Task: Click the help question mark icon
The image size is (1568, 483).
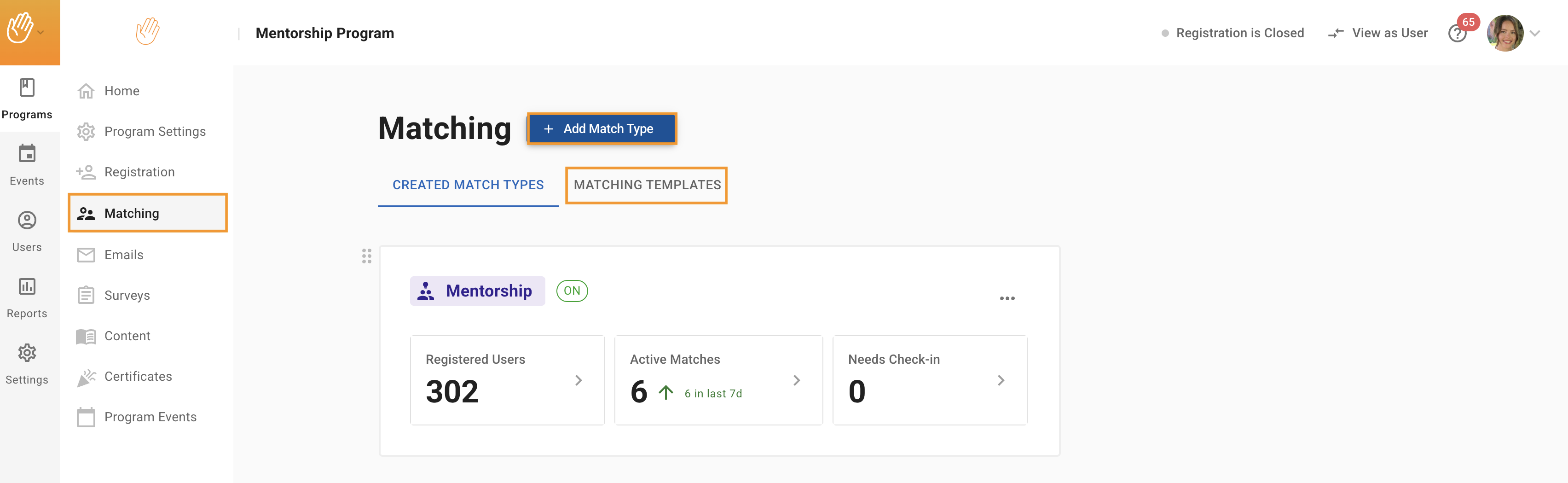Action: click(1457, 34)
